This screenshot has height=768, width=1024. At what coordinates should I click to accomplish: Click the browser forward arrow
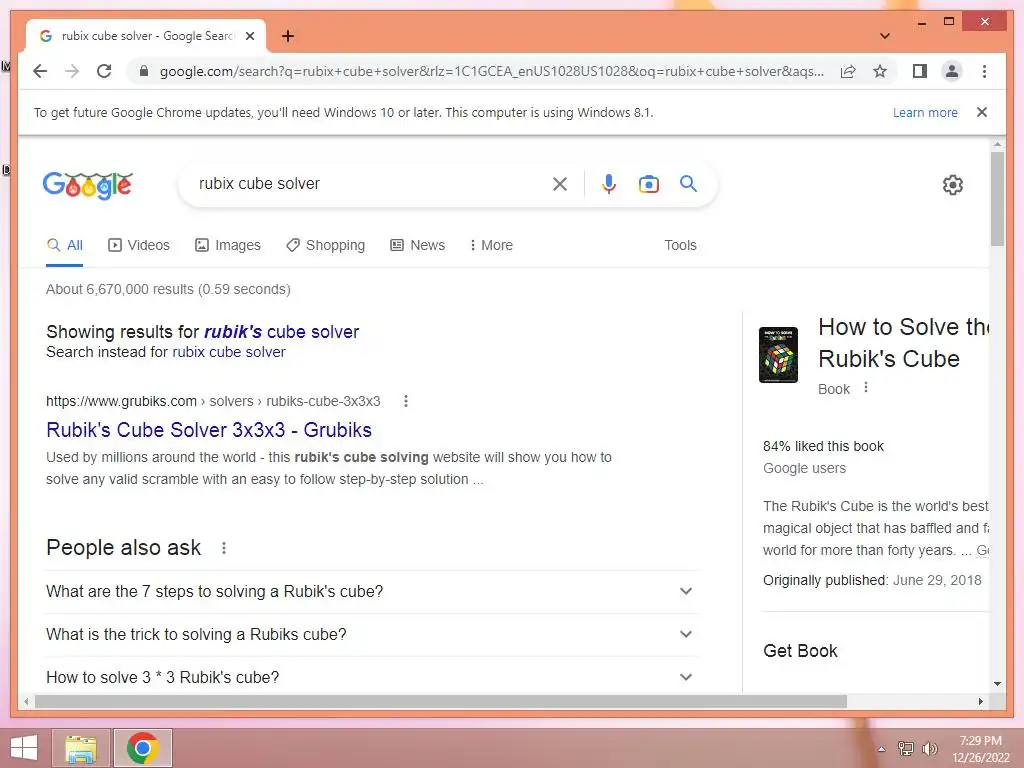[x=72, y=71]
